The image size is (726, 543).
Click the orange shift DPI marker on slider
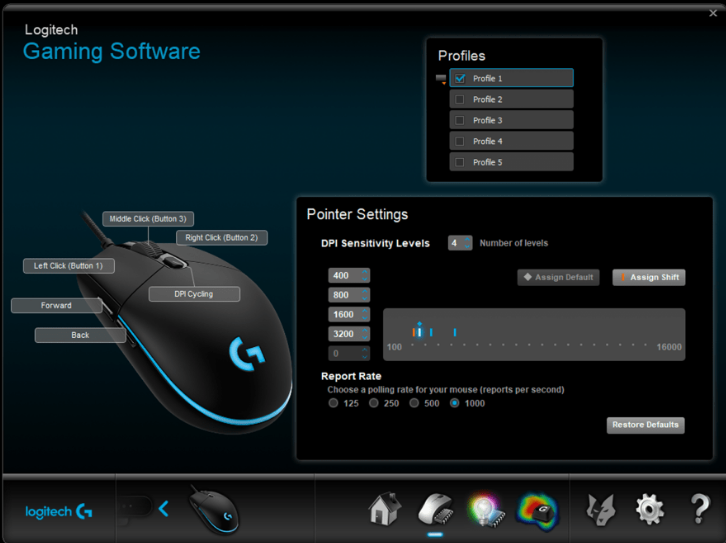(x=413, y=332)
